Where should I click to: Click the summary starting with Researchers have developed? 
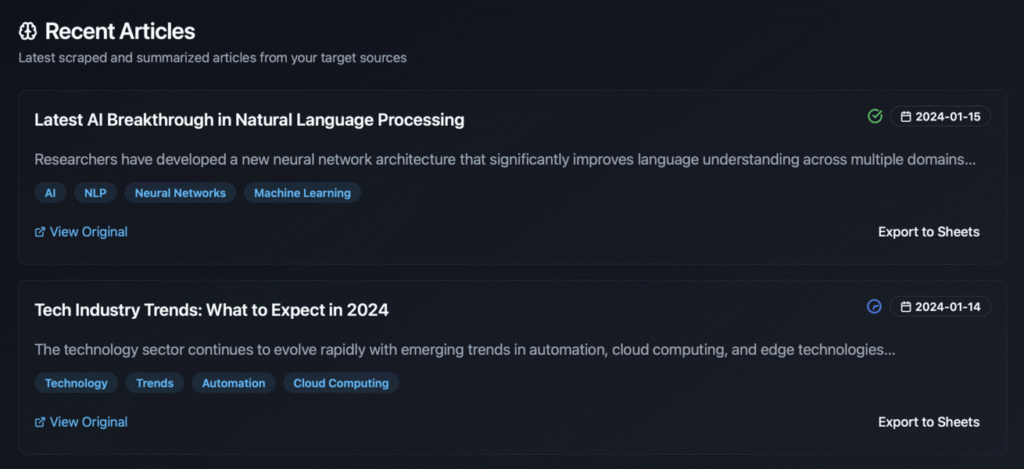(x=505, y=159)
